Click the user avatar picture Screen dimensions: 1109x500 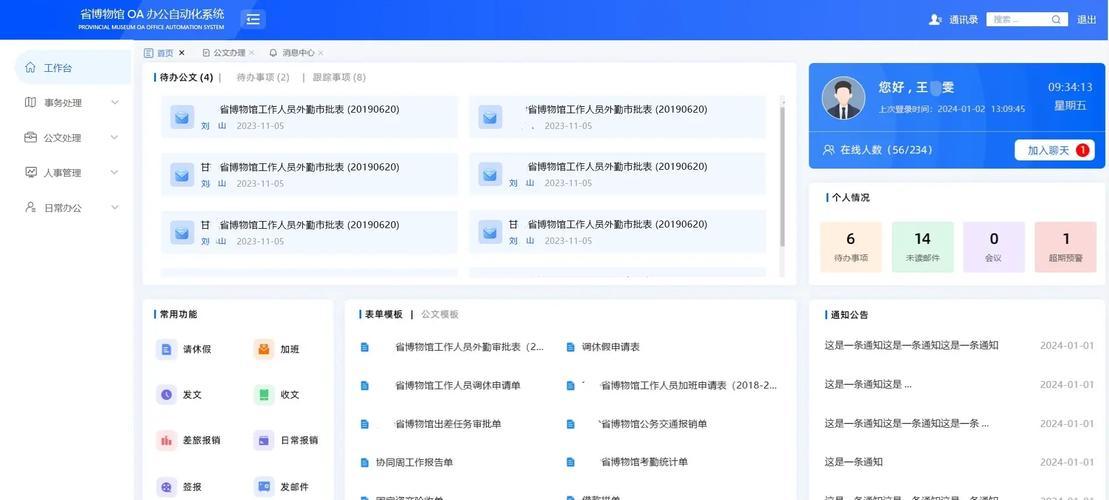(x=843, y=98)
